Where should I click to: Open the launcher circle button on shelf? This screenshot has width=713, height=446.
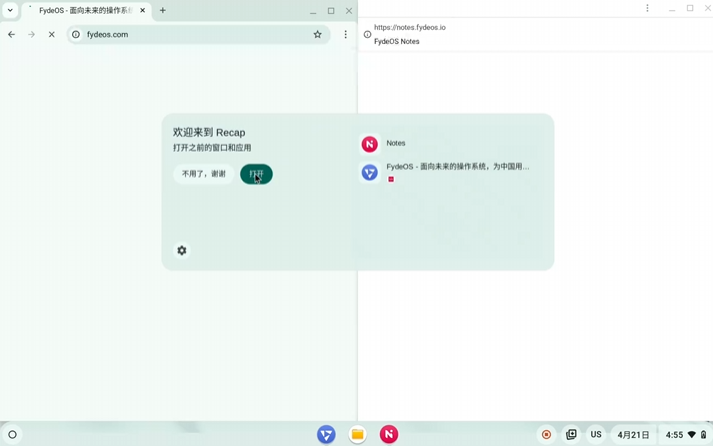13,435
